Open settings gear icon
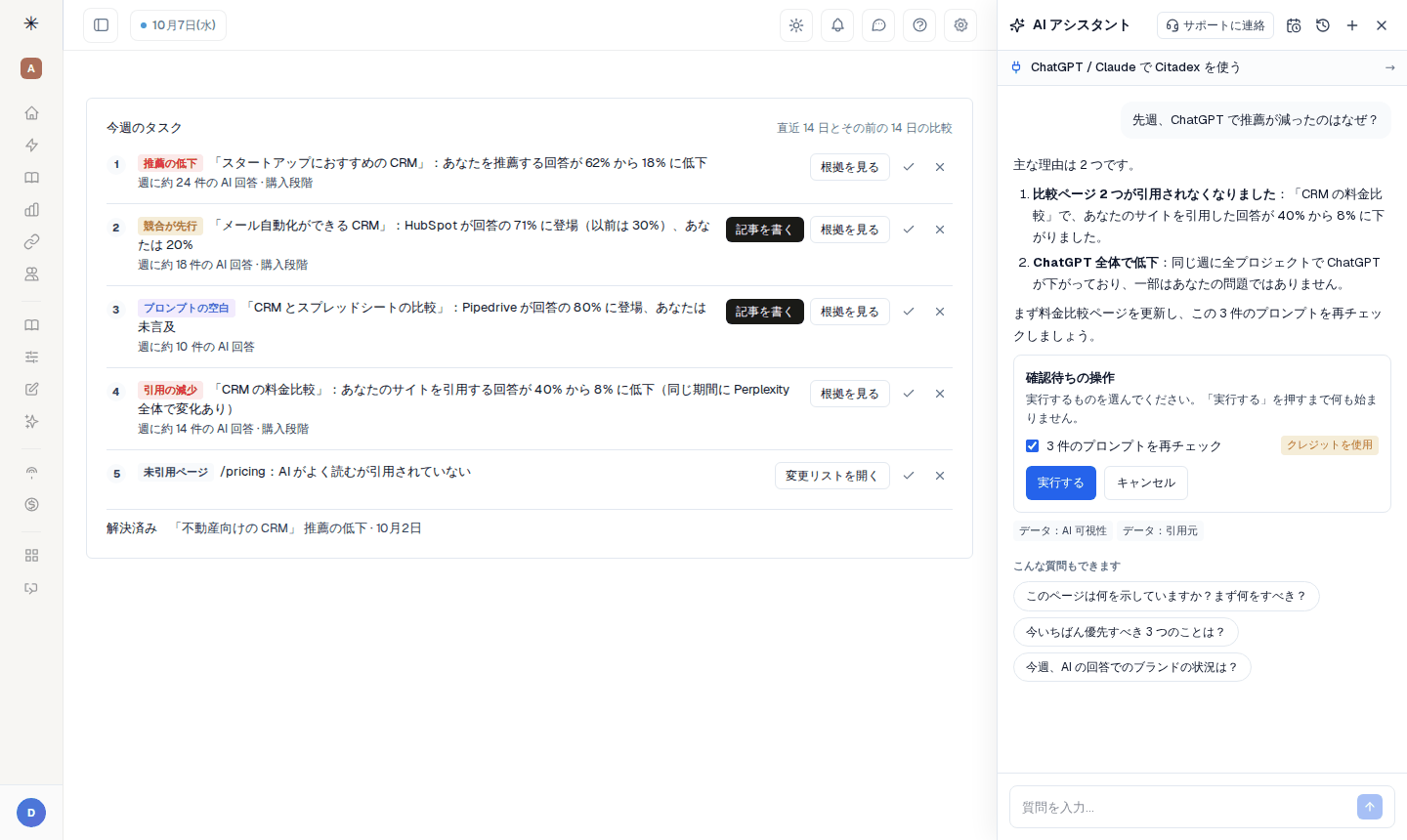The image size is (1407, 840). tap(960, 25)
